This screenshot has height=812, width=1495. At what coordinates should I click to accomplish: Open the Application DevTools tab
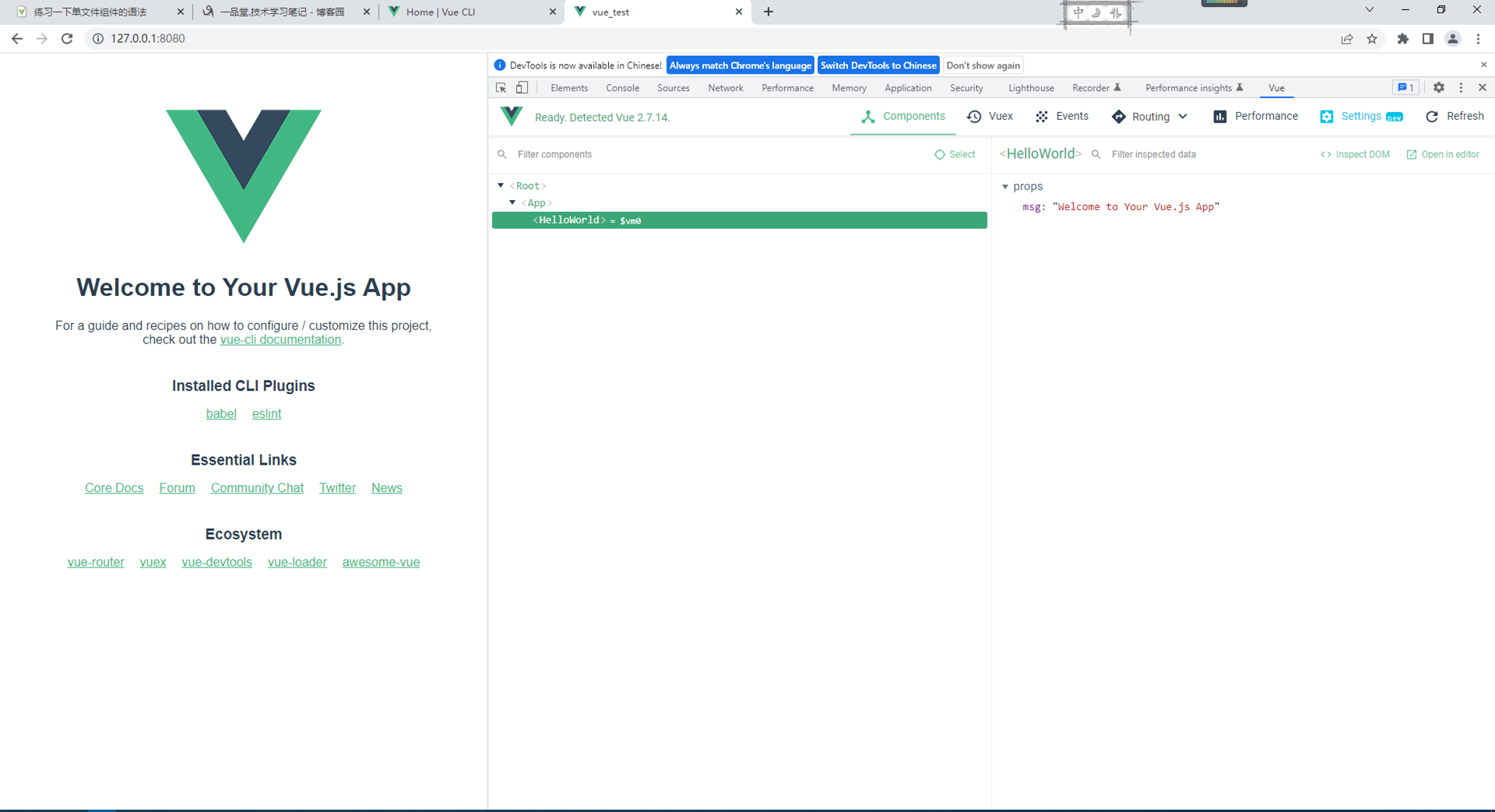[x=908, y=88]
